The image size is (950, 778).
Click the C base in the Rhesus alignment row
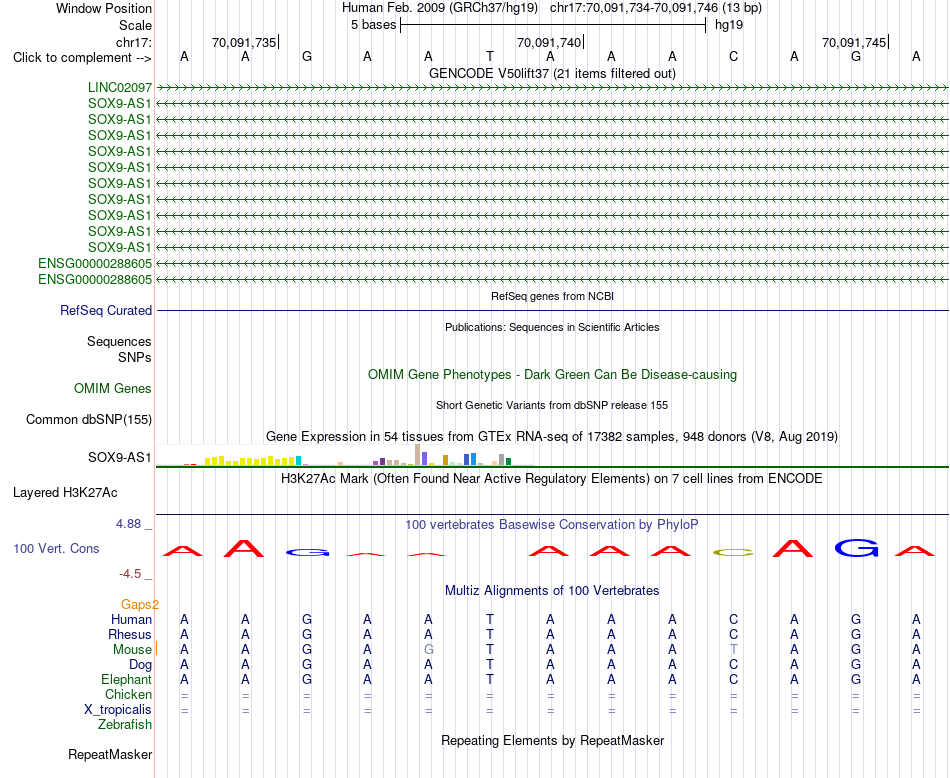coord(734,634)
